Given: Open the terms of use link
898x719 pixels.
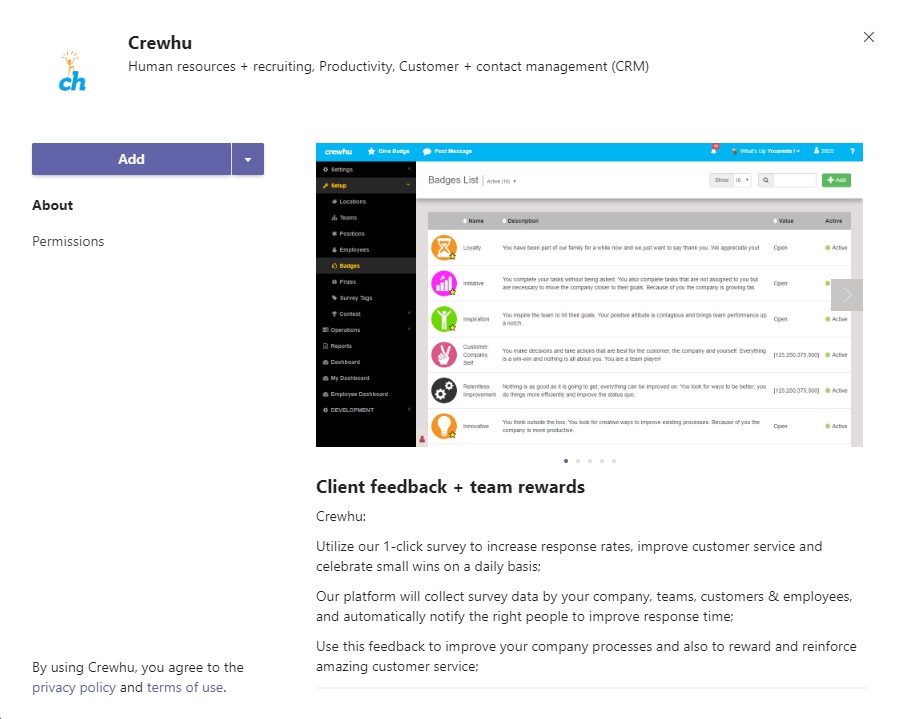Looking at the screenshot, I should pos(185,687).
